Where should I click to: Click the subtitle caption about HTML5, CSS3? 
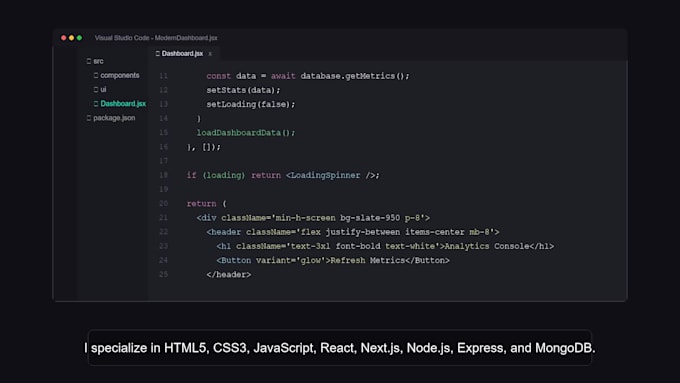coord(340,348)
